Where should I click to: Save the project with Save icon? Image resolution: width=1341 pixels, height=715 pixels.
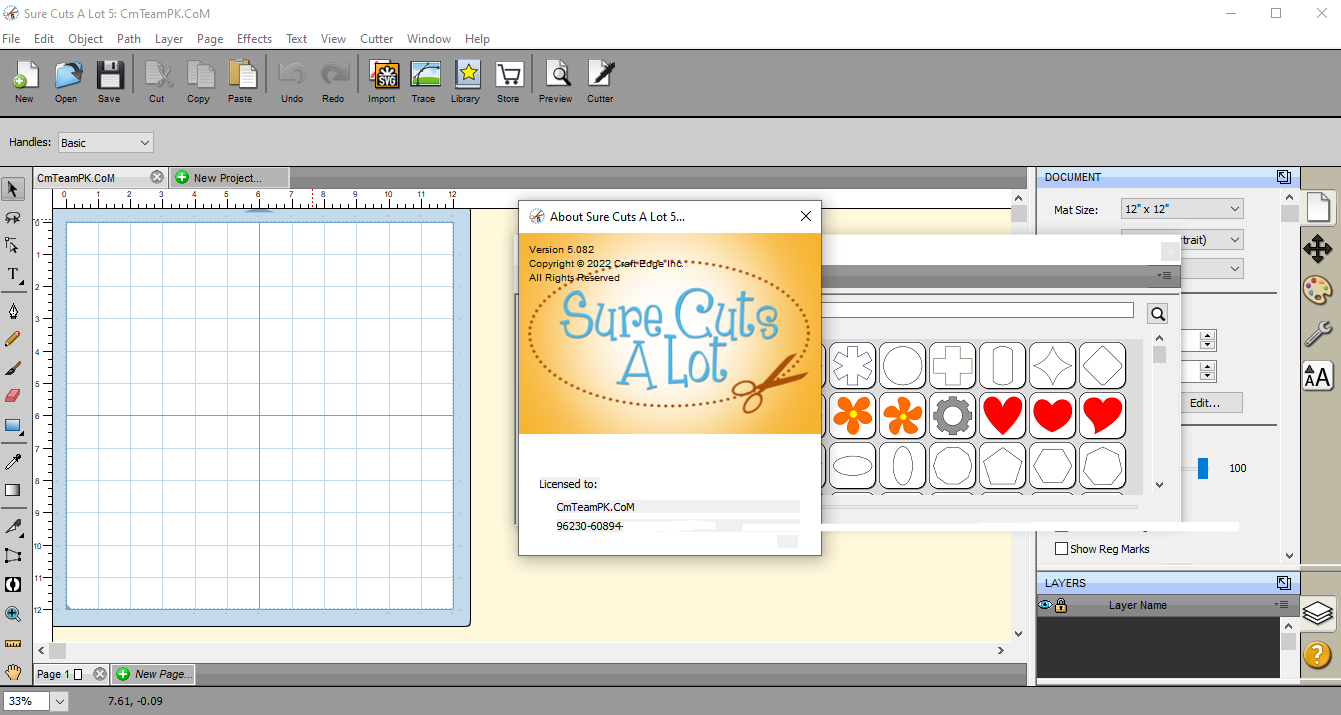click(x=109, y=81)
